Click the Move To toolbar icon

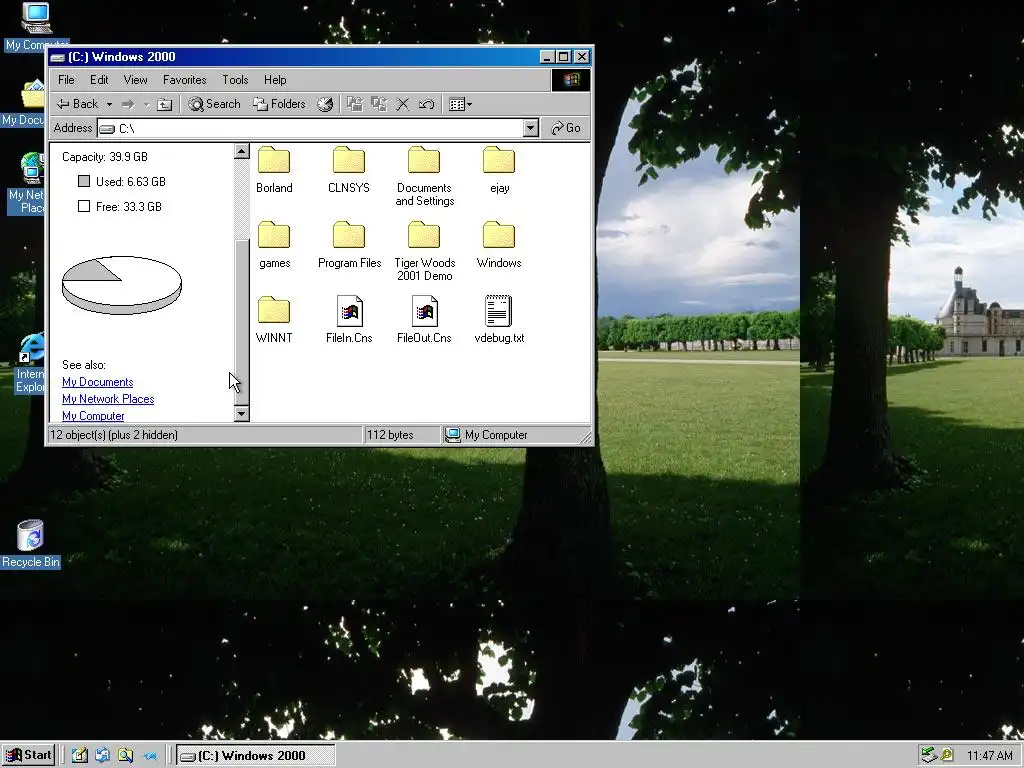click(x=355, y=104)
